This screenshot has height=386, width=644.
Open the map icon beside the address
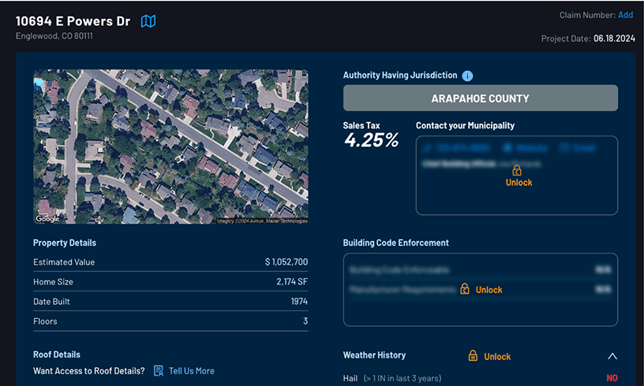tap(148, 21)
